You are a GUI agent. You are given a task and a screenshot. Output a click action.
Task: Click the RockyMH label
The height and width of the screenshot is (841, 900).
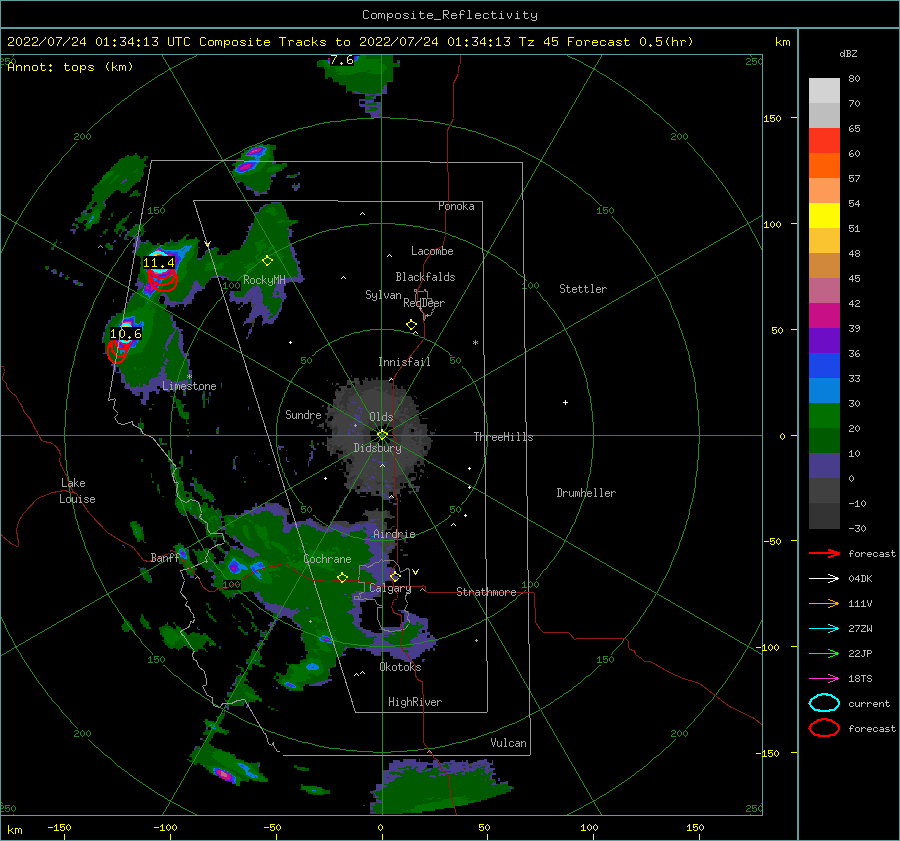tap(264, 280)
